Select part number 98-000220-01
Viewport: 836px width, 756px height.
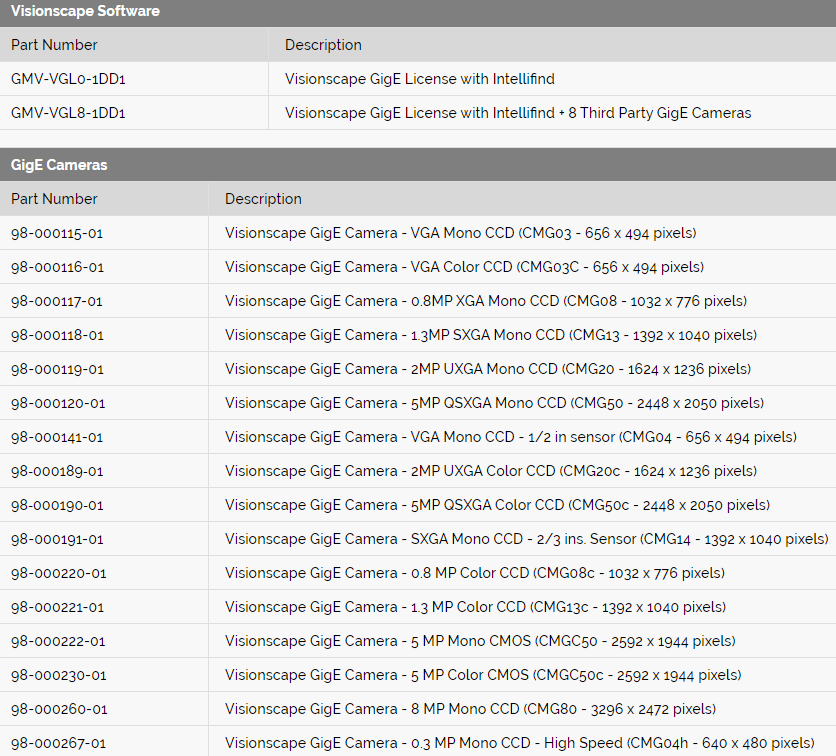tap(59, 574)
